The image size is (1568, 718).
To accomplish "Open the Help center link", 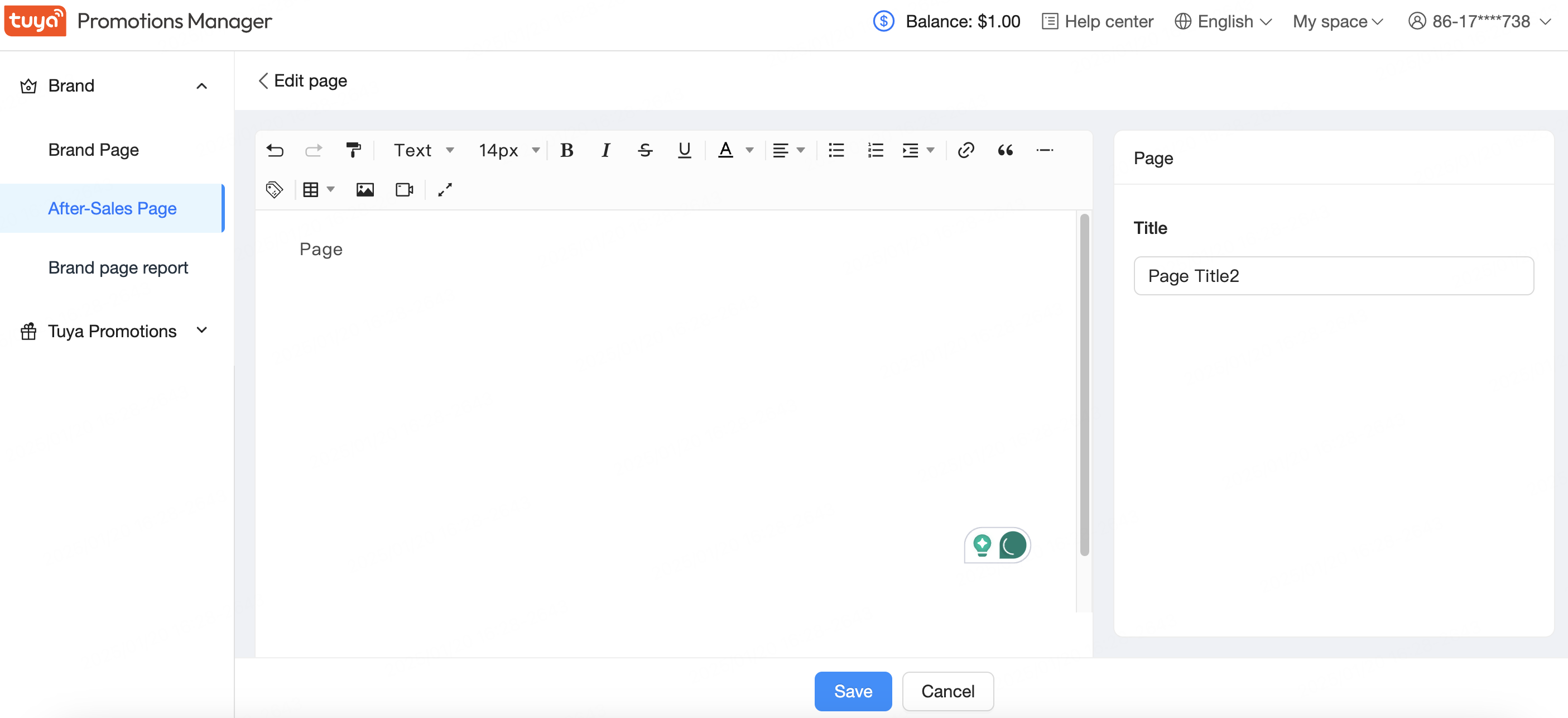I will pyautogui.click(x=1097, y=21).
